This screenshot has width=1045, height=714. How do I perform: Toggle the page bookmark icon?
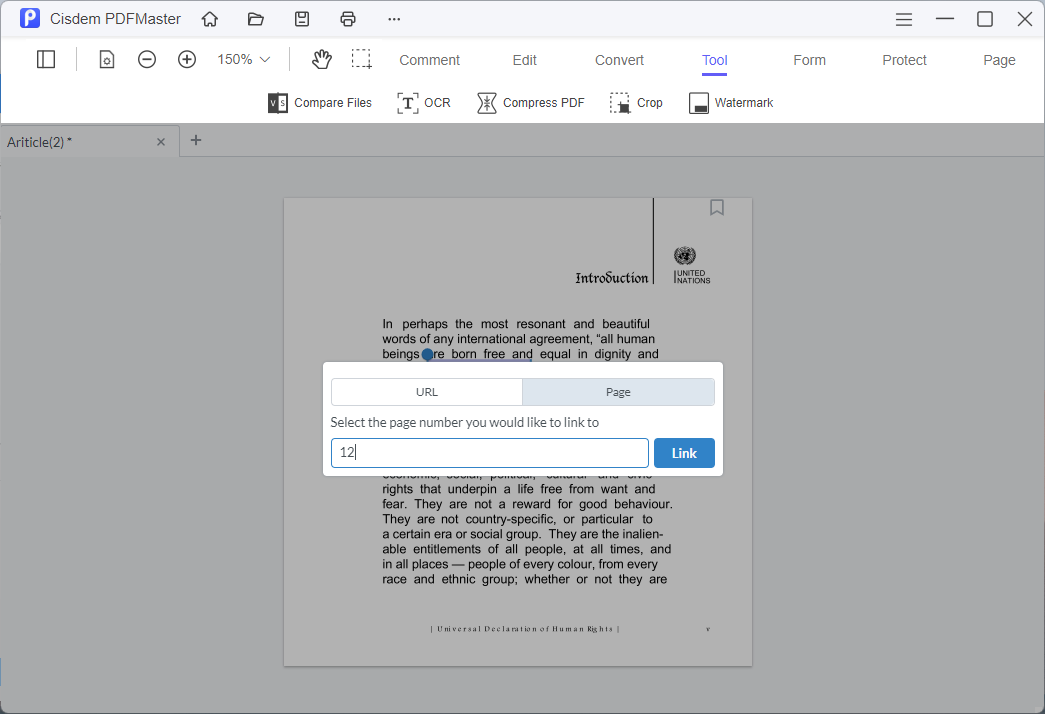(716, 207)
